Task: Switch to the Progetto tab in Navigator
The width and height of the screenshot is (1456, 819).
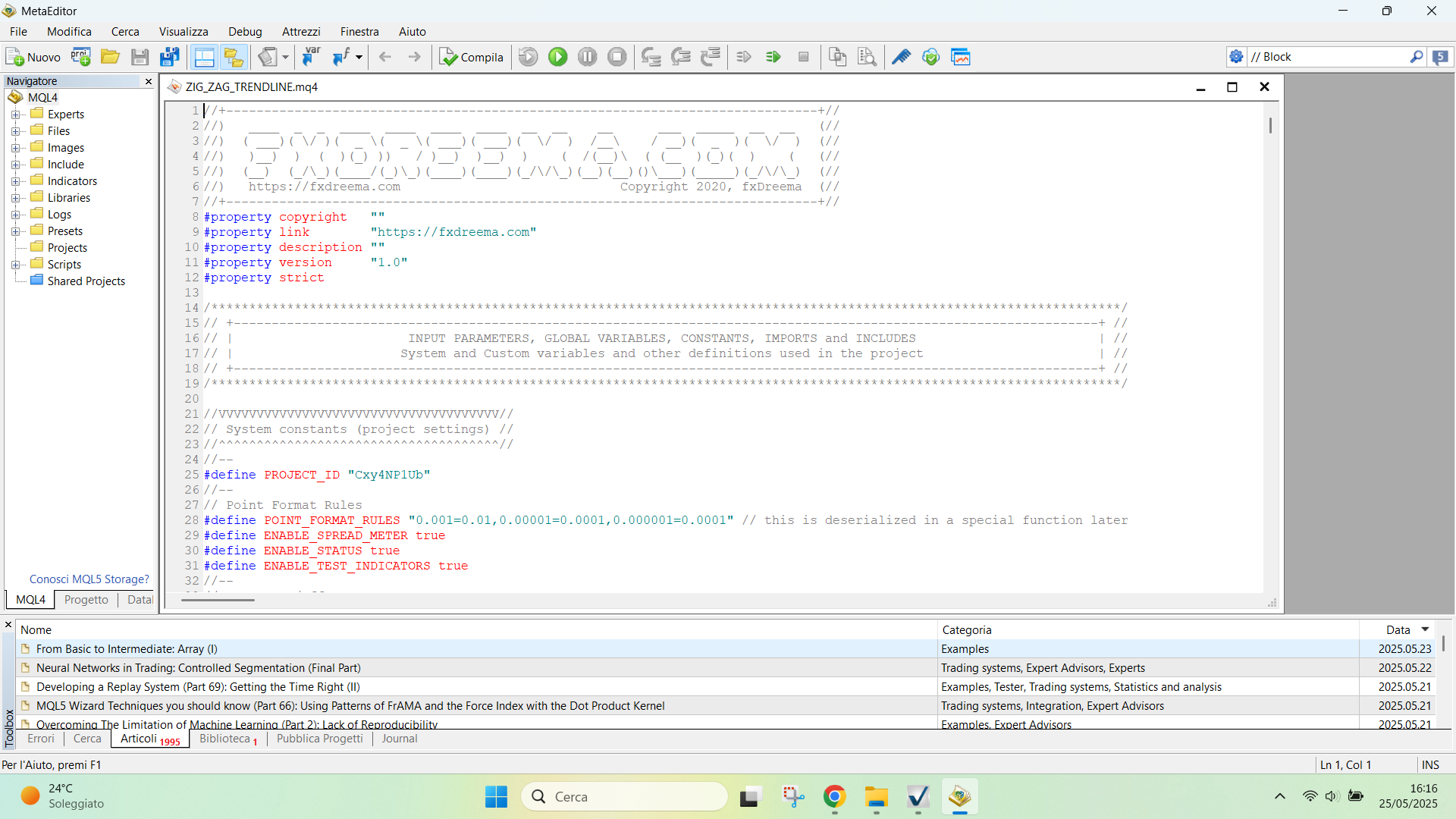Action: click(x=86, y=600)
